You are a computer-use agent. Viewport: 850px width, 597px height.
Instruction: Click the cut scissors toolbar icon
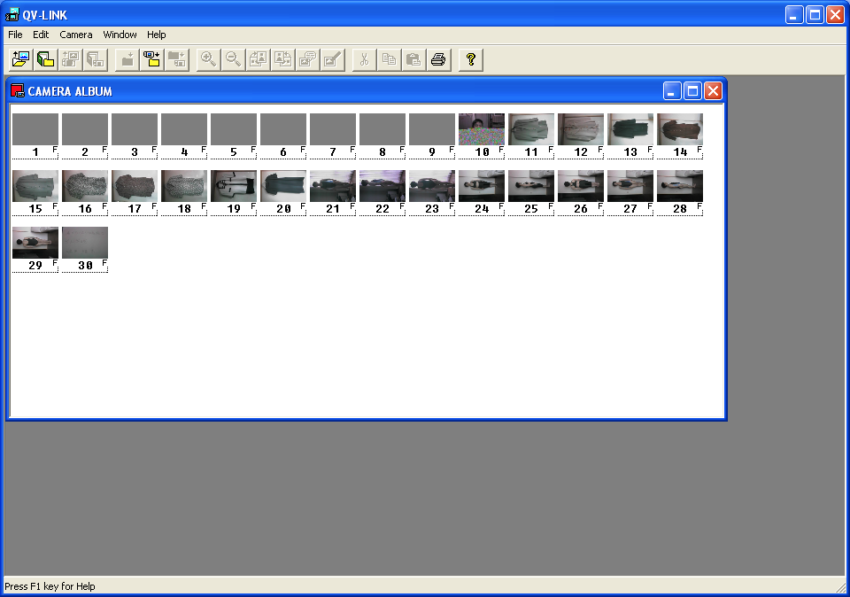364,59
